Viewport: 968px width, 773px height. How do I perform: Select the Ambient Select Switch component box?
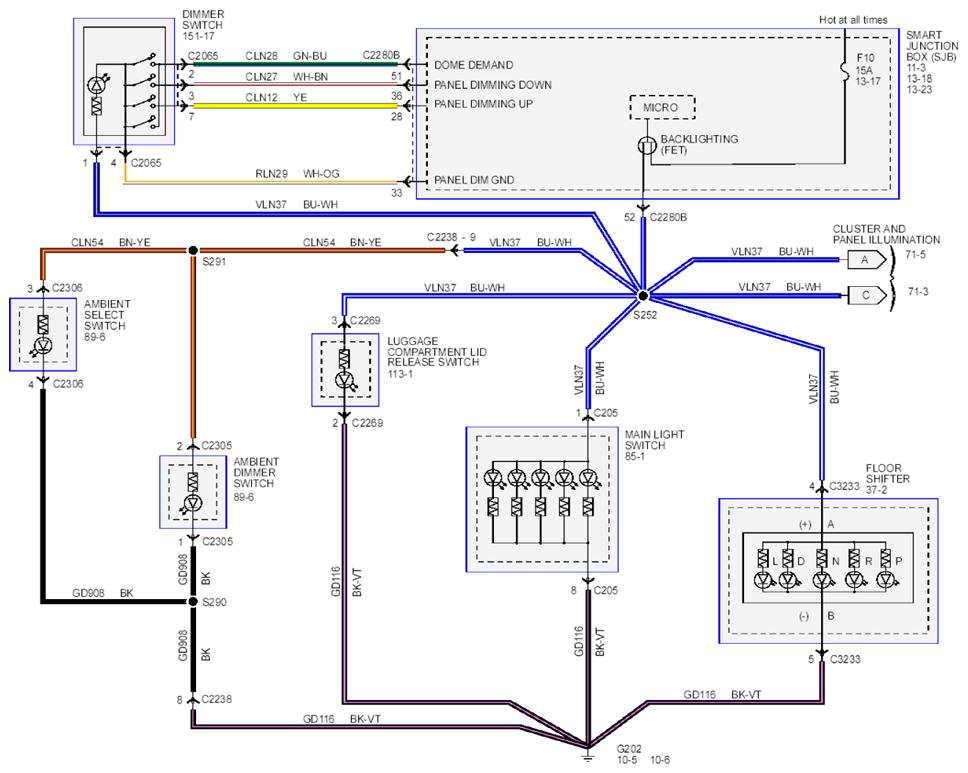(x=43, y=334)
